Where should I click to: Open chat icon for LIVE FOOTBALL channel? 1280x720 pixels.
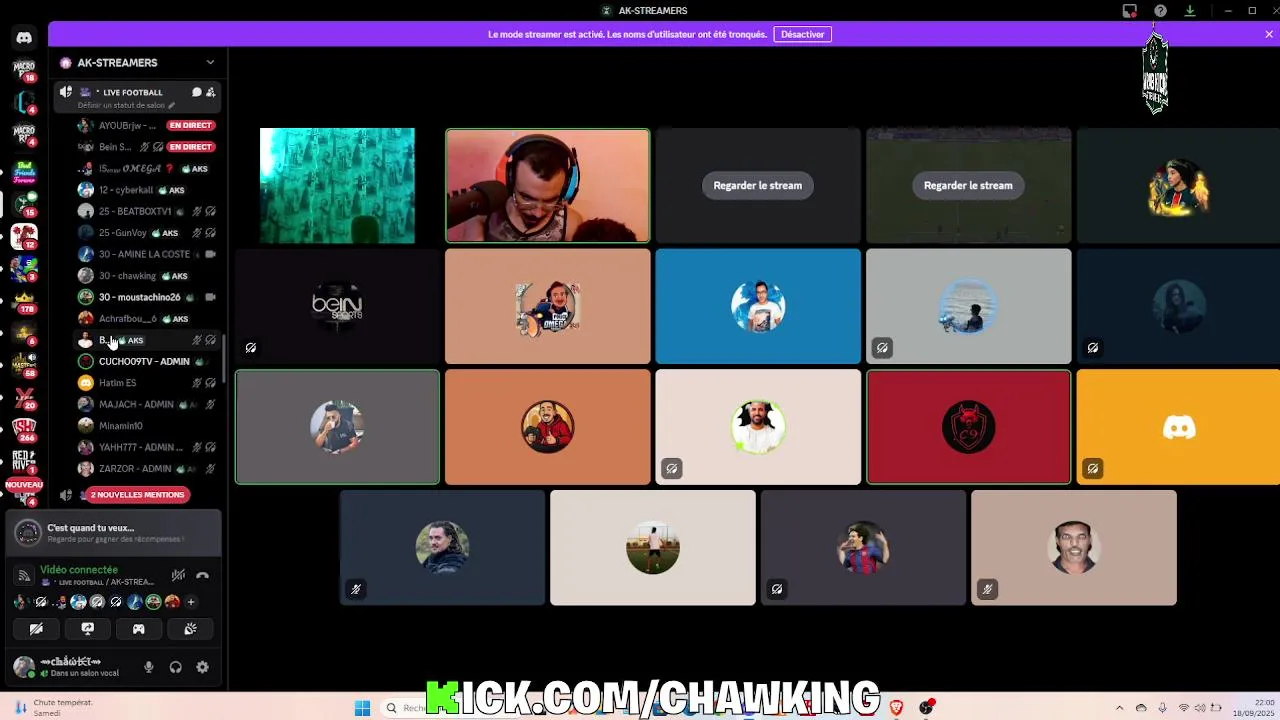coord(197,92)
